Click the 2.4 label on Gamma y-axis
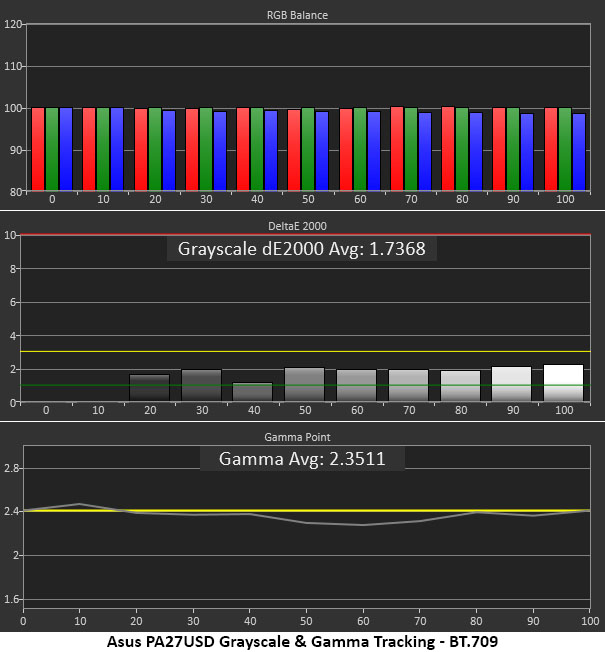The image size is (605, 652). [x=11, y=511]
